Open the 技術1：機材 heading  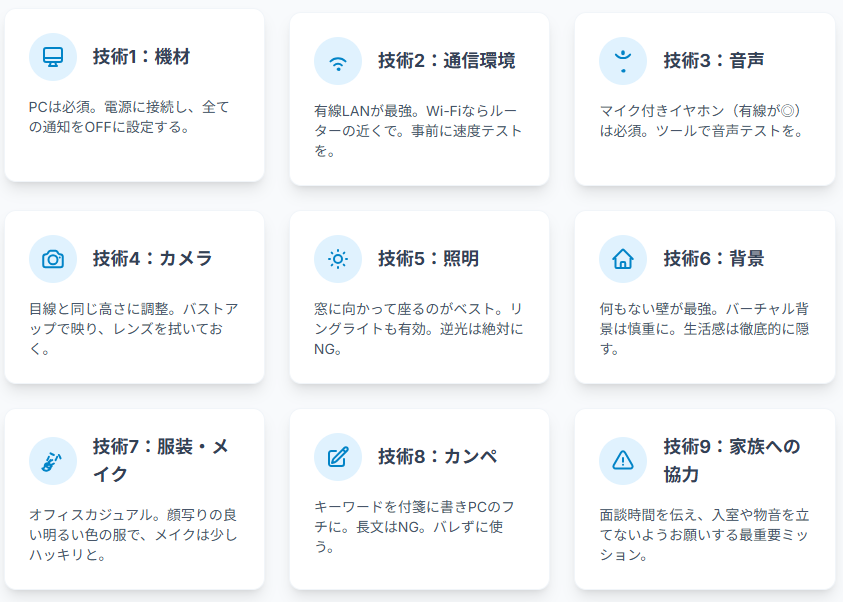141,57
